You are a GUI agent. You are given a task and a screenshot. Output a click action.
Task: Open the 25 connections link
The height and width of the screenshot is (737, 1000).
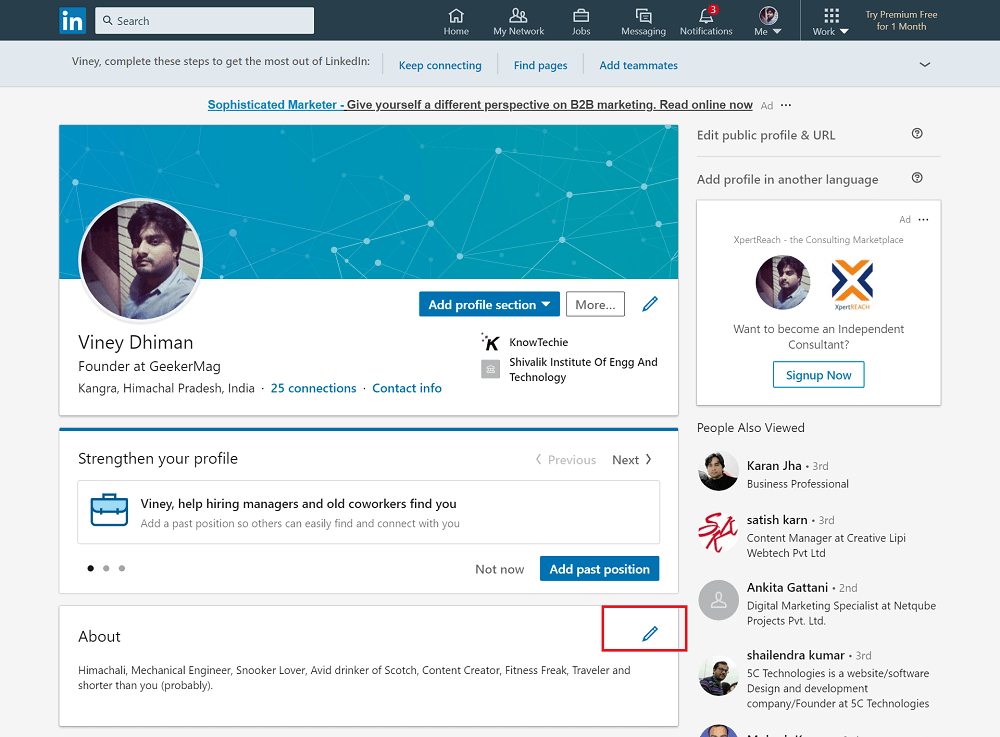(313, 388)
